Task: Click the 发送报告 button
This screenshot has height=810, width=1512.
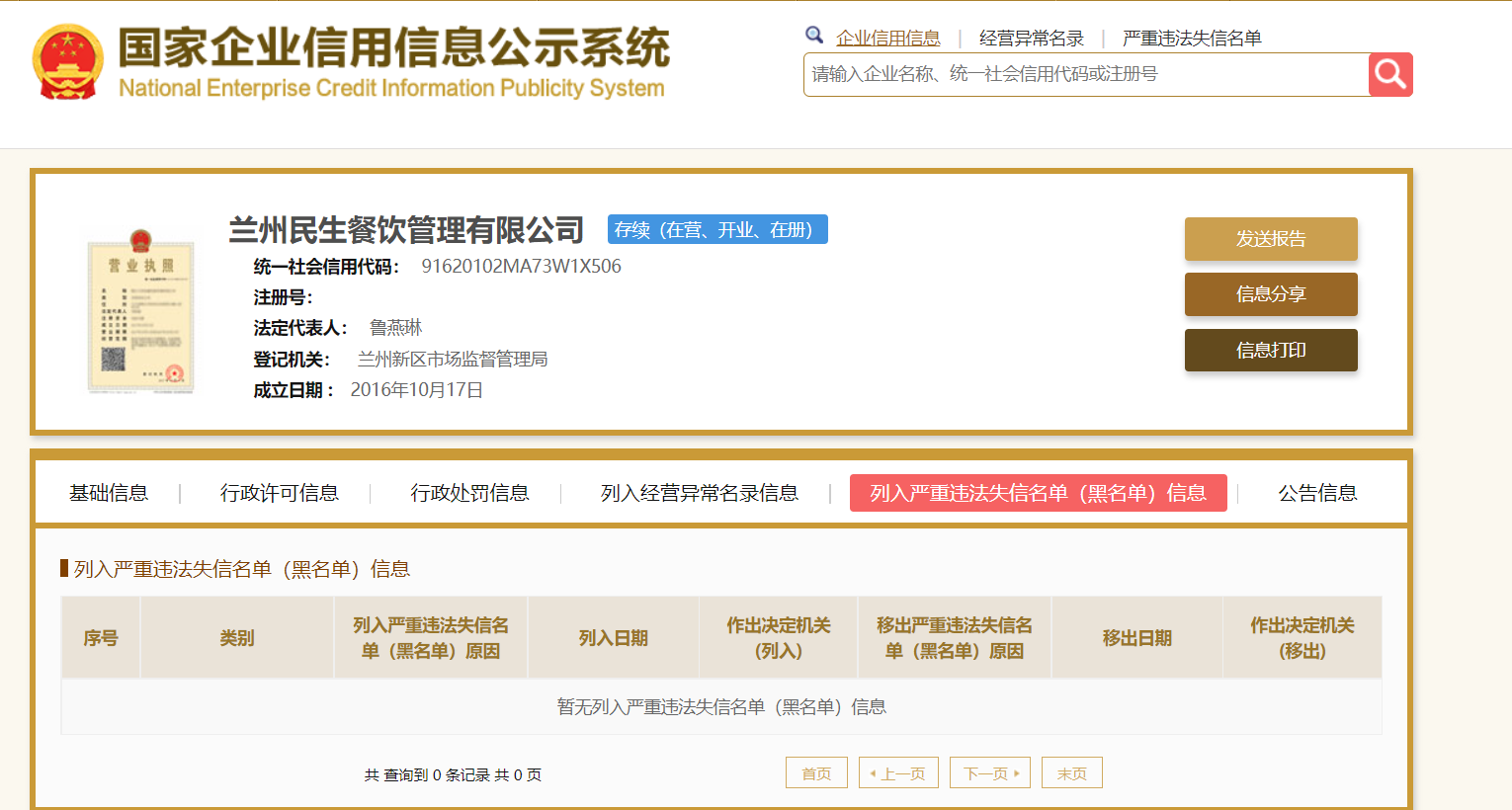Action: 1271,239
